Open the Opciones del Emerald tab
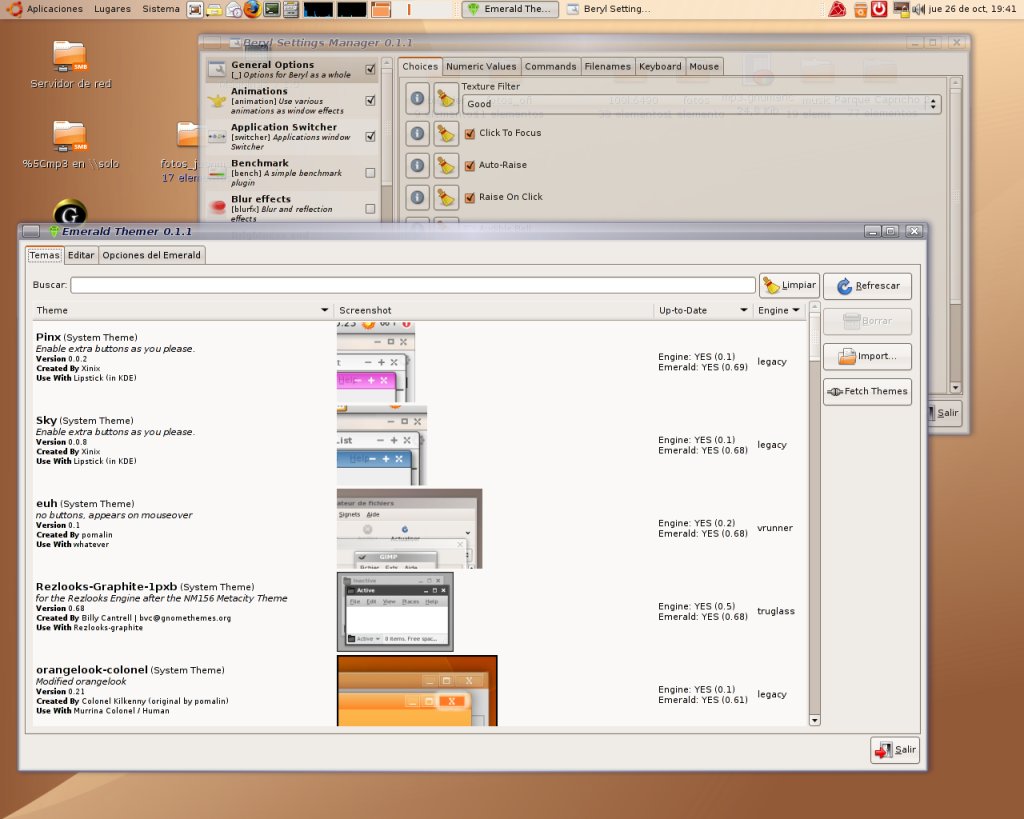Screen dimensions: 1024x819 [x=152, y=255]
